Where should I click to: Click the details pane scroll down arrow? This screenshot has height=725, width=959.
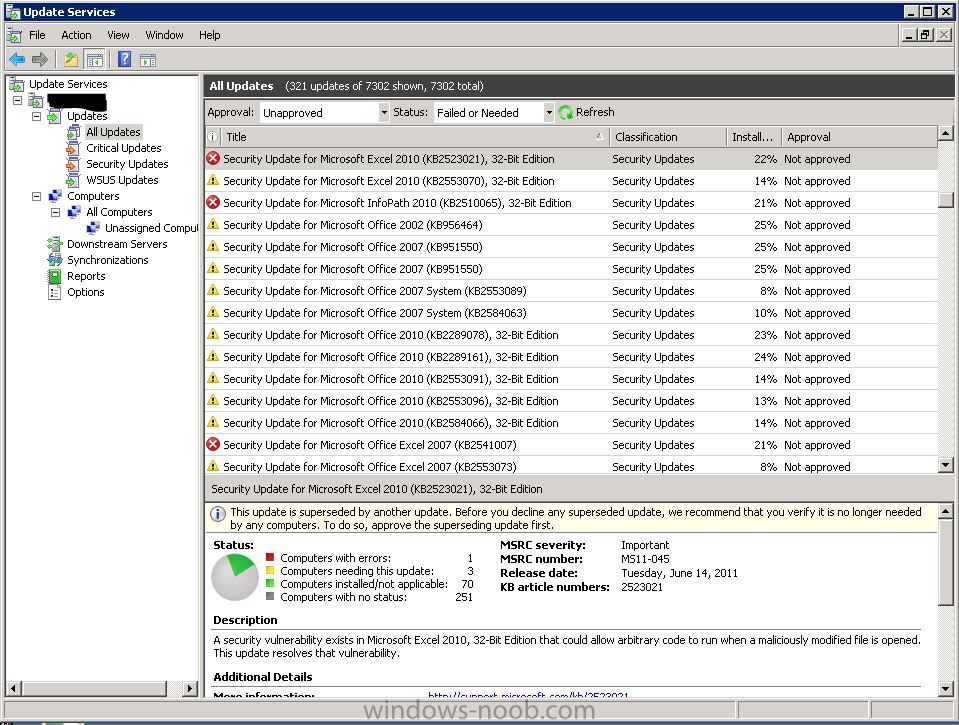pyautogui.click(x=946, y=689)
